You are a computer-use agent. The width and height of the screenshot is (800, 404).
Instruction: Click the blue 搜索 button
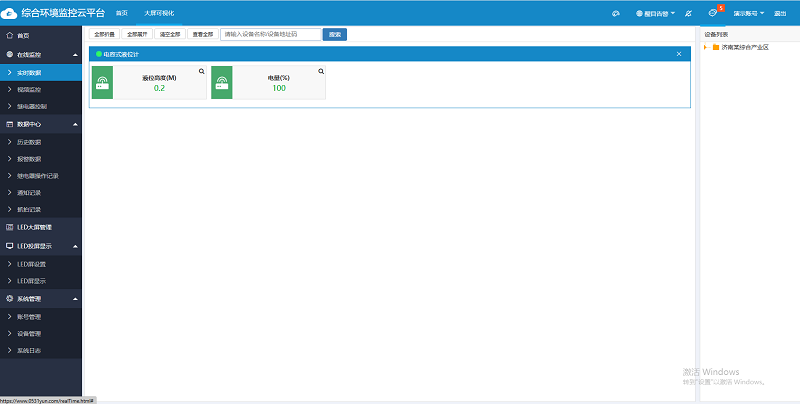click(x=335, y=34)
